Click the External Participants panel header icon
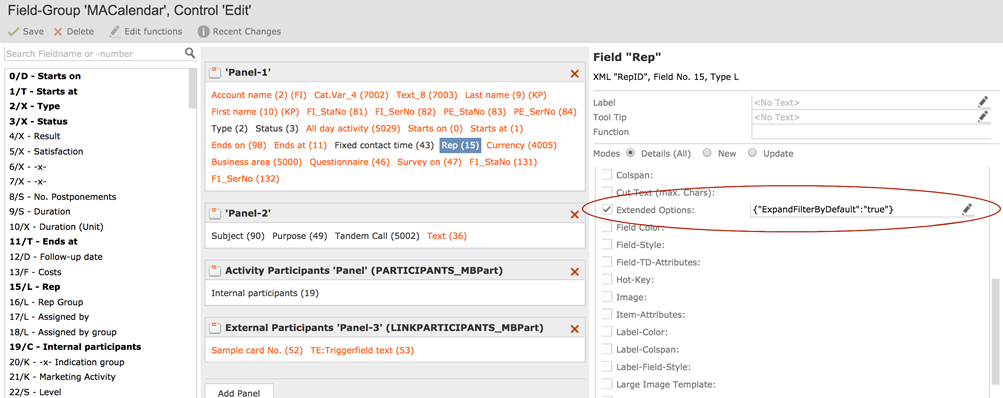Viewport: 1003px width, 398px height. coord(216,328)
